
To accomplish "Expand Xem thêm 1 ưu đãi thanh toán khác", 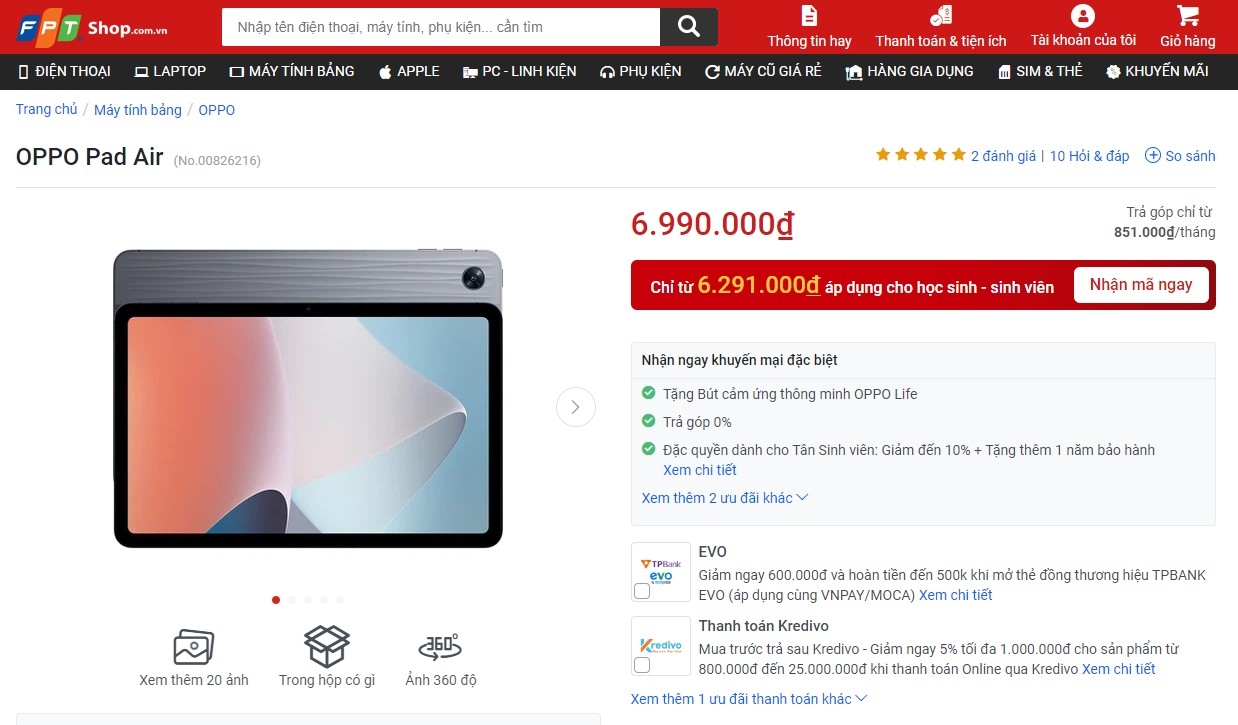I will [749, 699].
